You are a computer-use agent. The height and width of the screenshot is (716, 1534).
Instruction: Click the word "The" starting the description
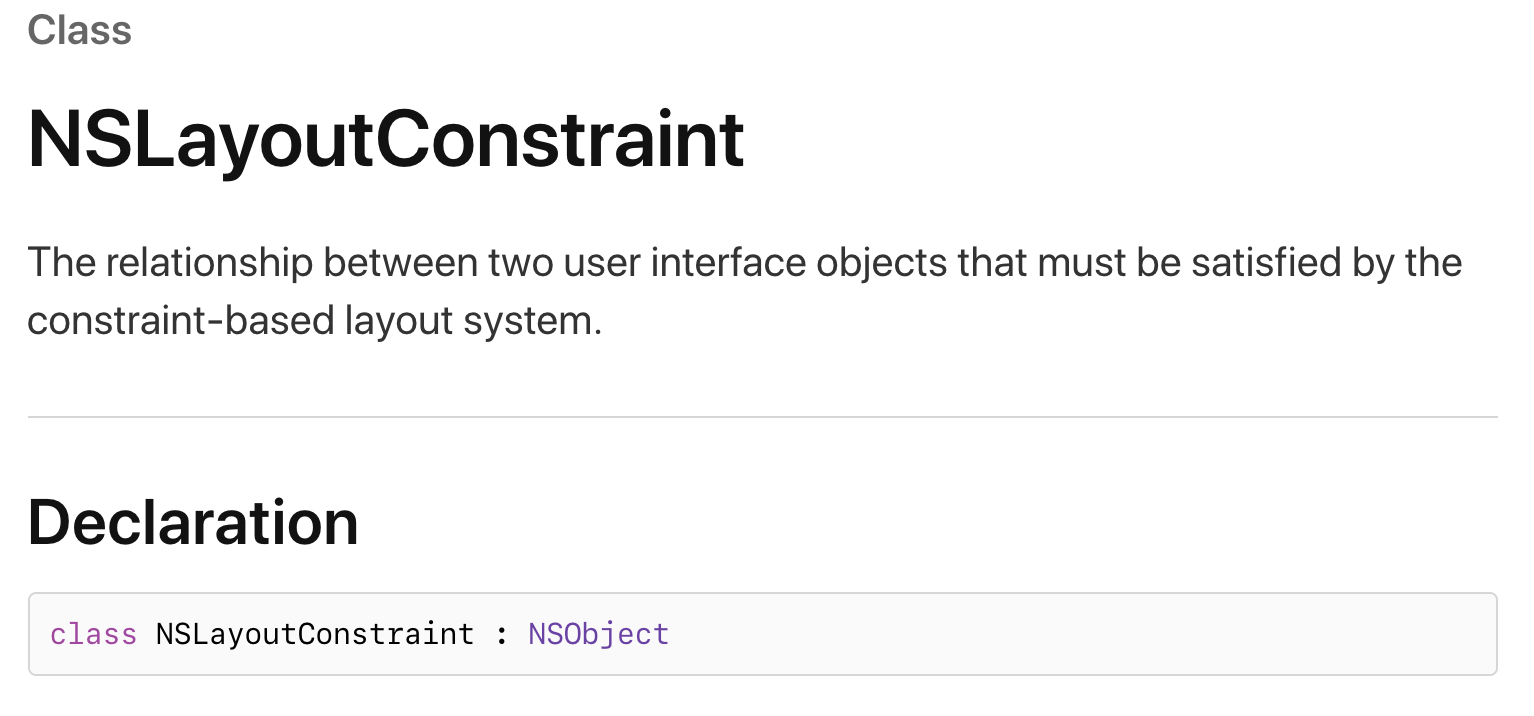(61, 263)
